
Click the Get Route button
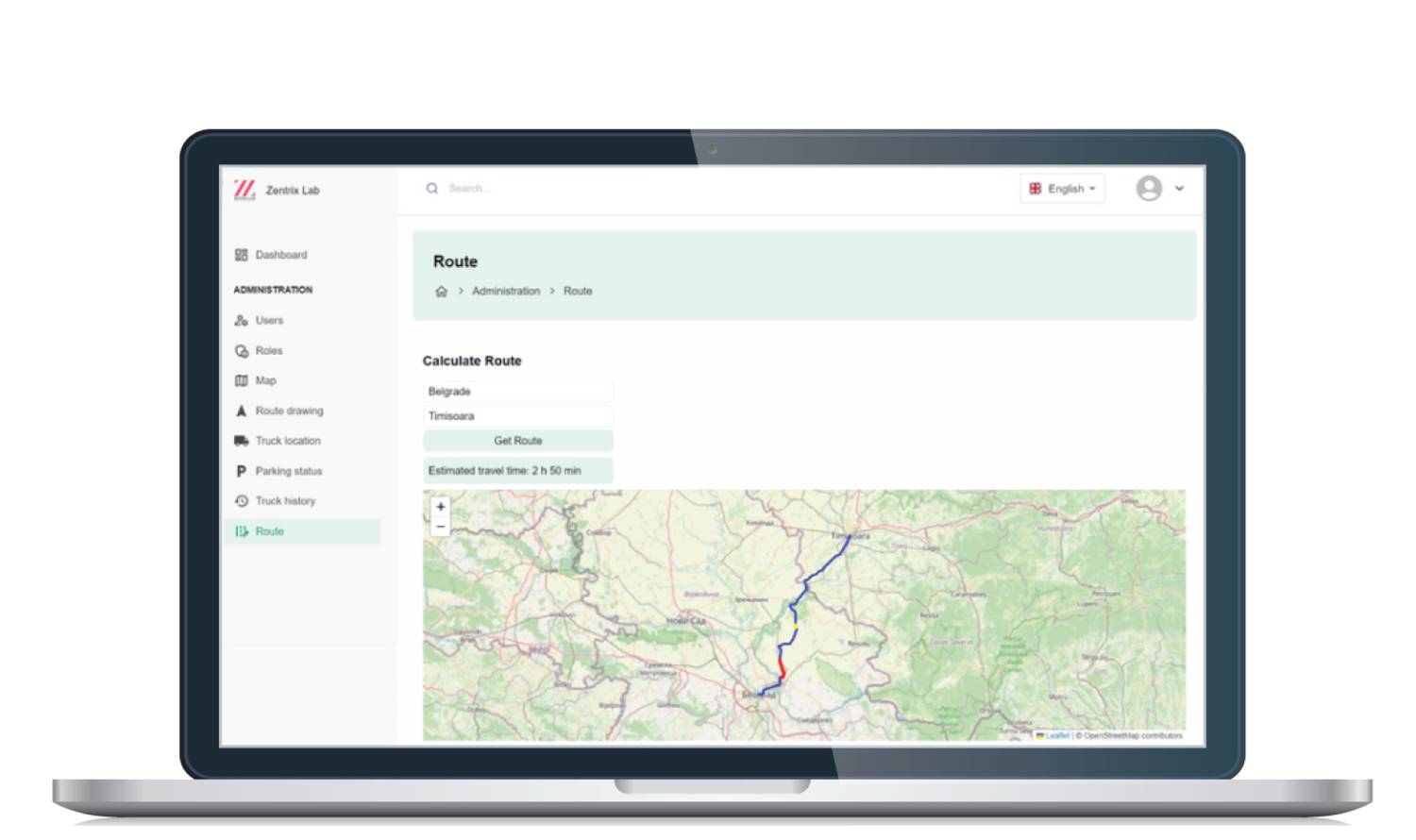(x=518, y=441)
